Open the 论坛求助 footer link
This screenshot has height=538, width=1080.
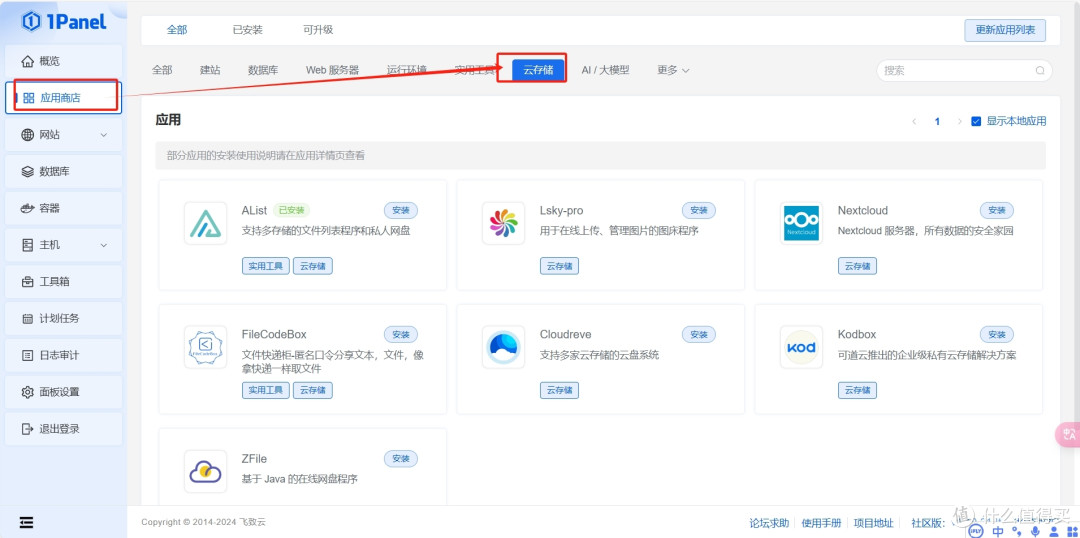click(769, 524)
